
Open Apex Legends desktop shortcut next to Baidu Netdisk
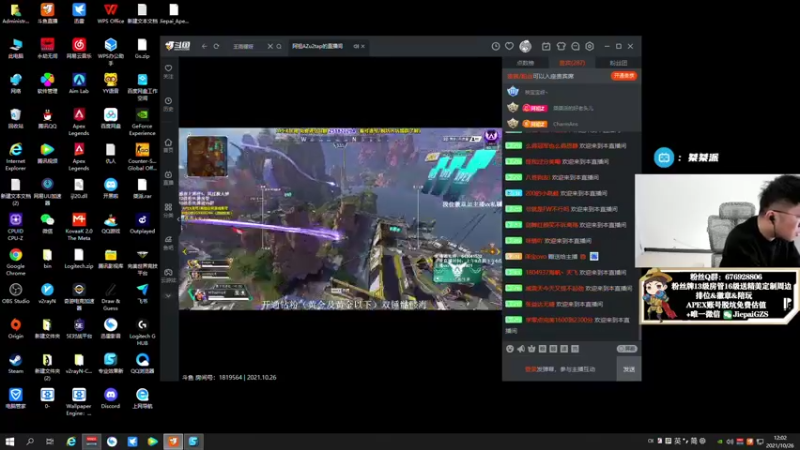click(x=79, y=121)
